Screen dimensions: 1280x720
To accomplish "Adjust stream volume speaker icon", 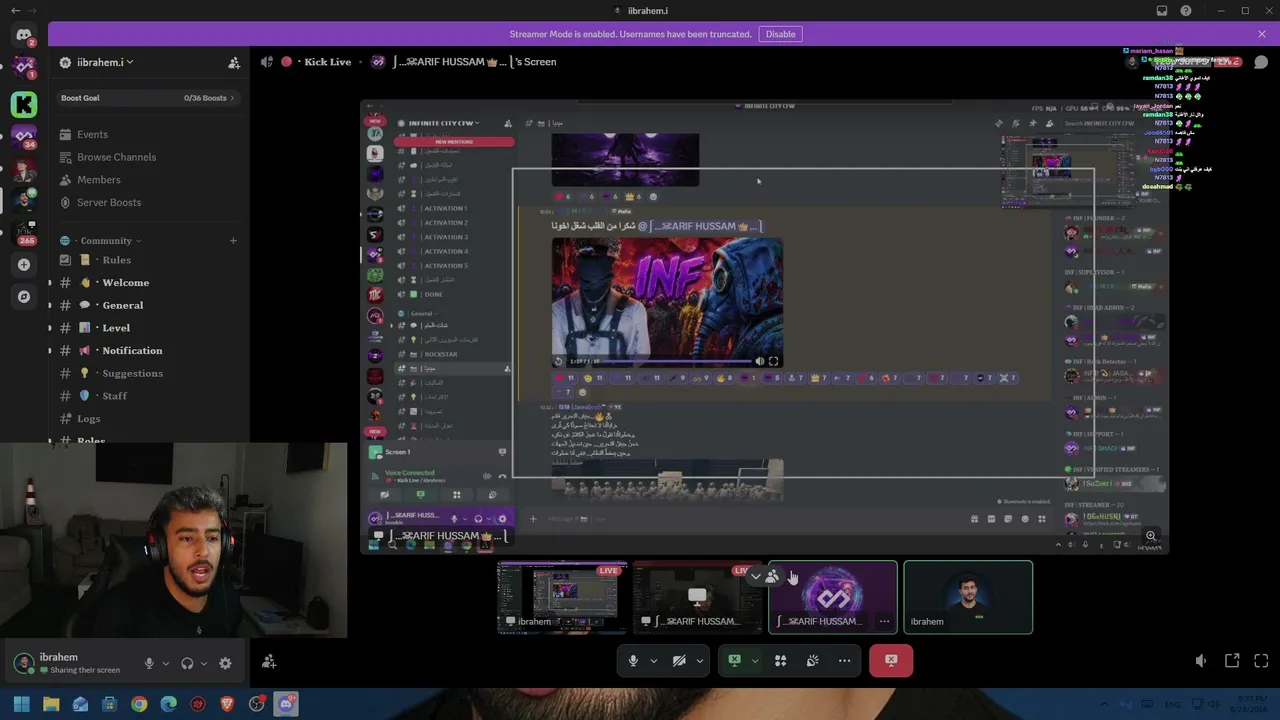I will [1201, 661].
